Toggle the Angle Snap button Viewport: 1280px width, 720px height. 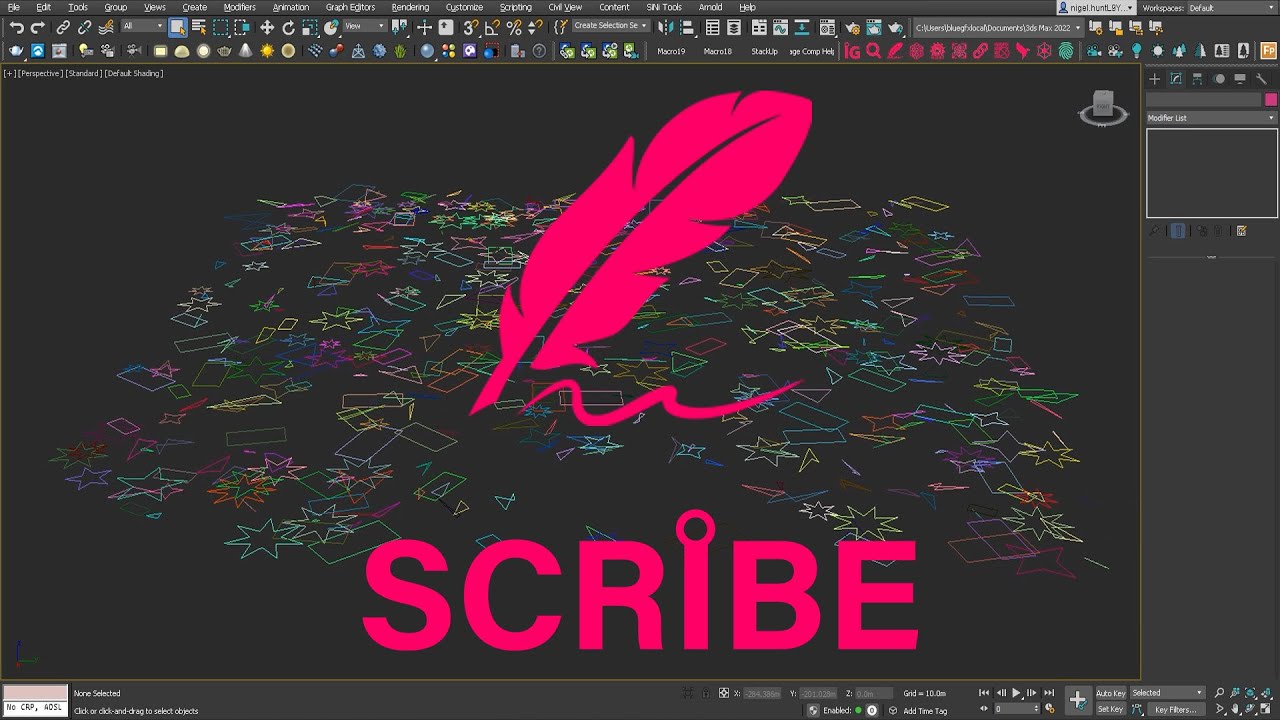(492, 28)
